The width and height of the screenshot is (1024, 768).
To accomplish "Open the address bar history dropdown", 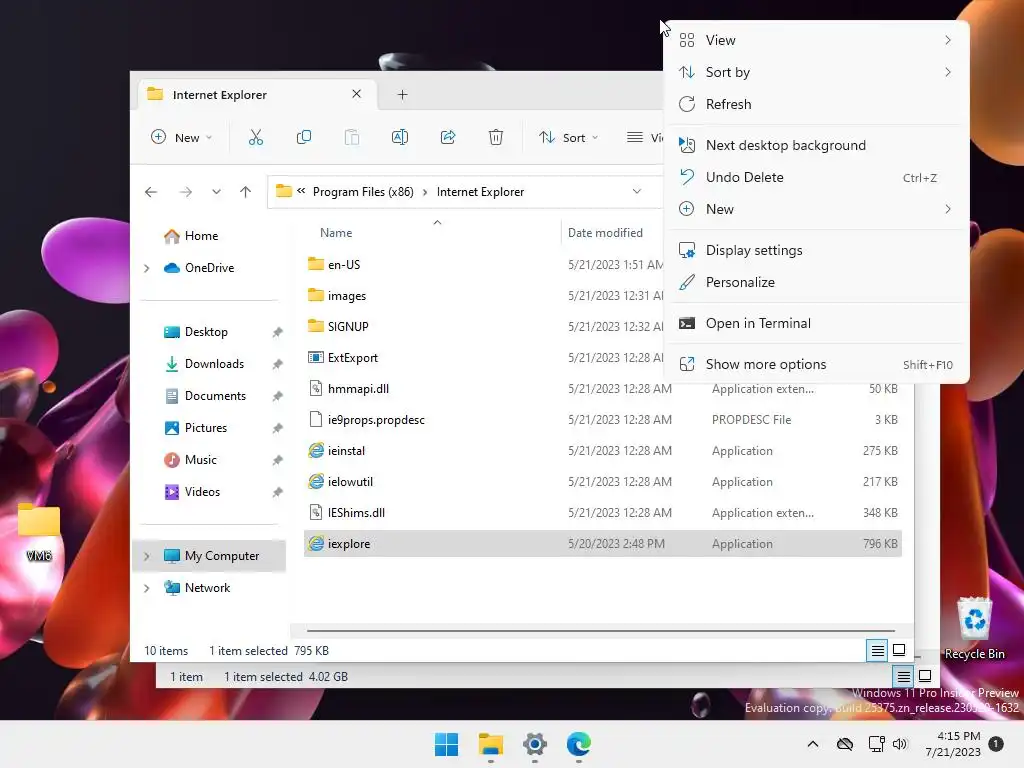I will (x=637, y=191).
